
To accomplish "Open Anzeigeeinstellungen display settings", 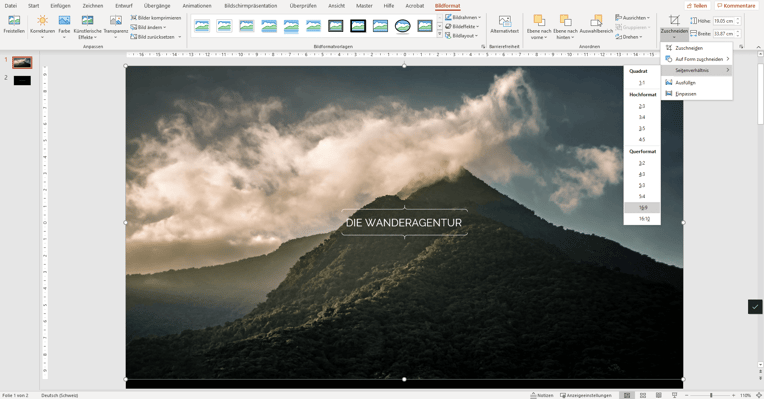I will [x=586, y=395].
